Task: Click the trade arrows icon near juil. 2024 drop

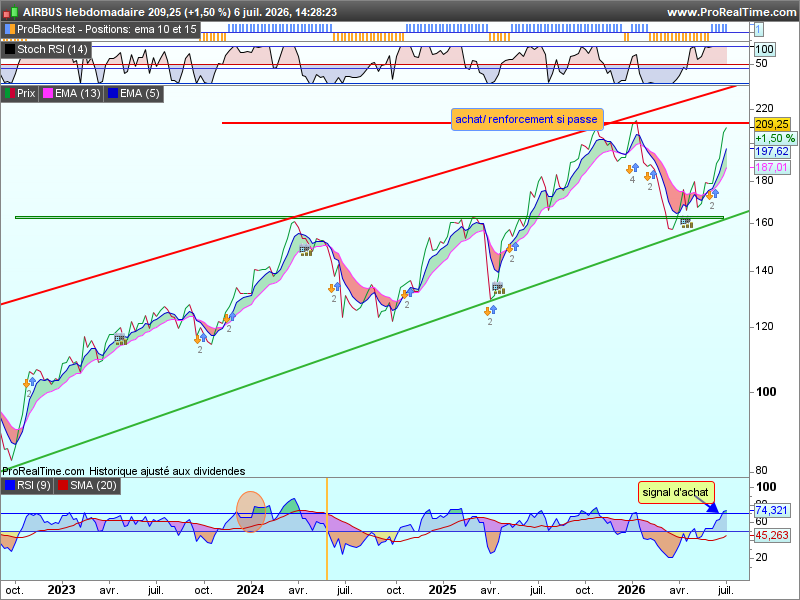Action: pyautogui.click(x=335, y=288)
